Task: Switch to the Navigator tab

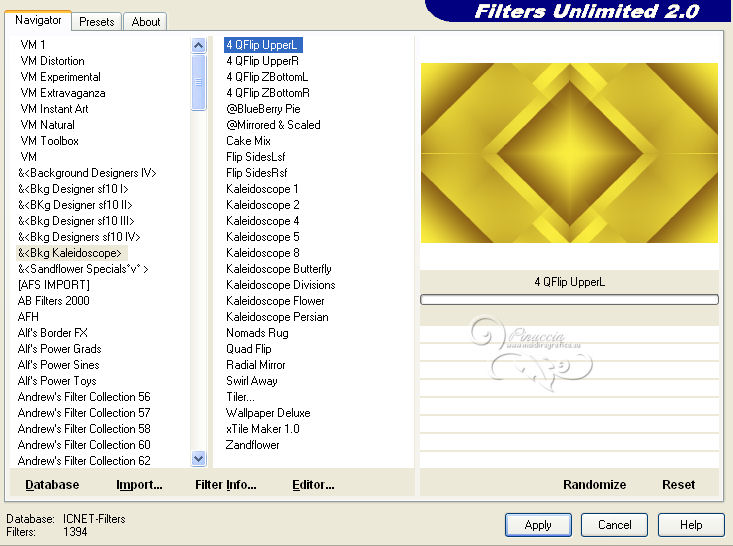Action: 38,20
